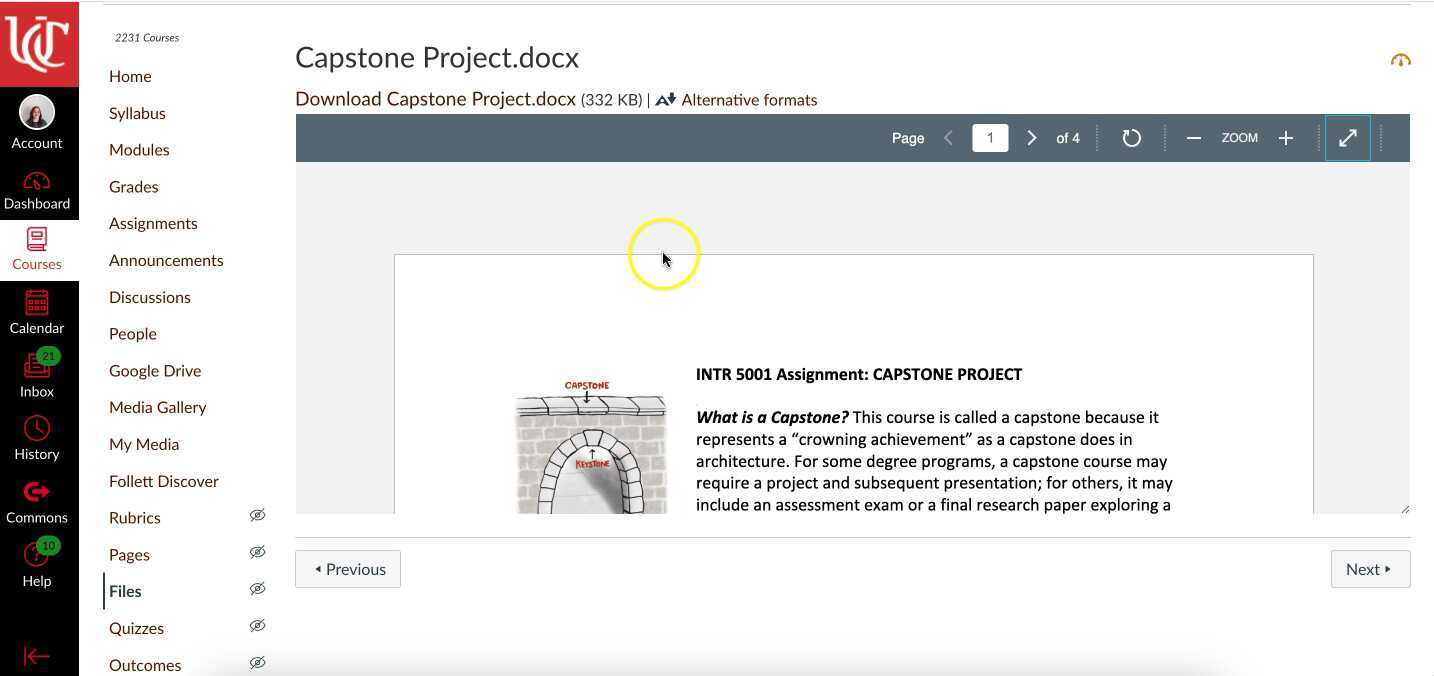Open Assignments in course menu
Image resolution: width=1434 pixels, height=676 pixels.
click(153, 223)
